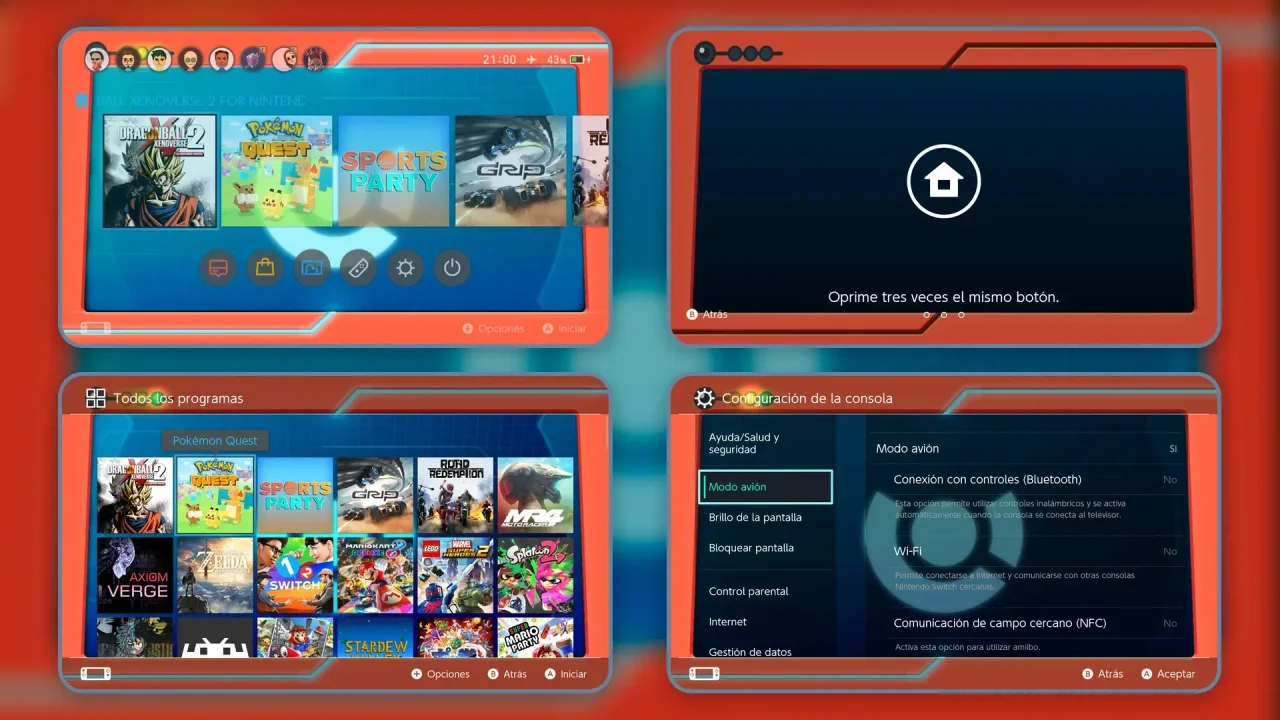Click Atrás in Todos los programas footer
Viewport: 1280px width, 720px height.
pyautogui.click(x=507, y=674)
